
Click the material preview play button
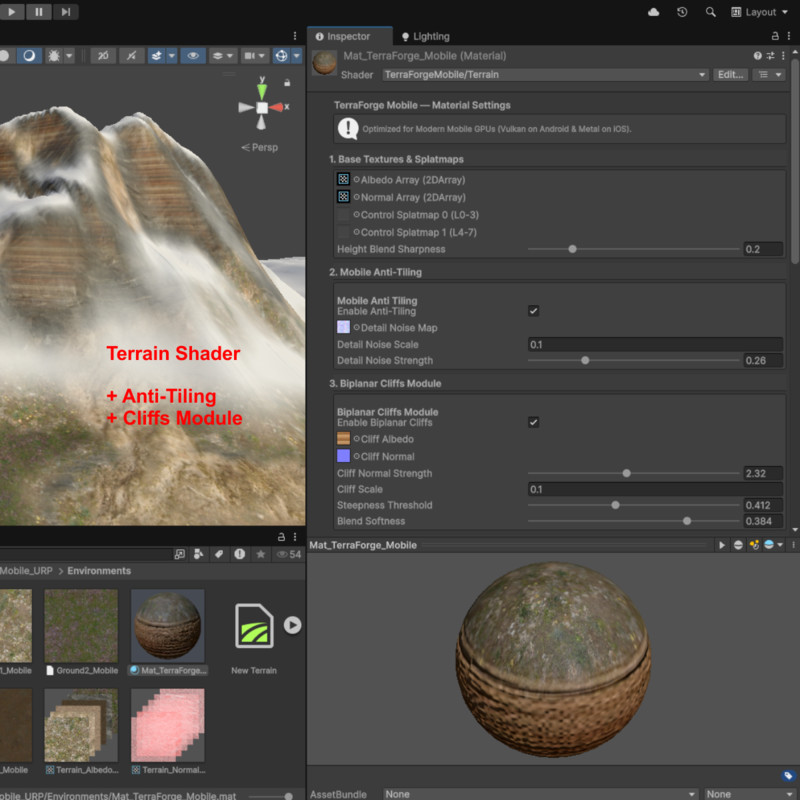coord(722,545)
